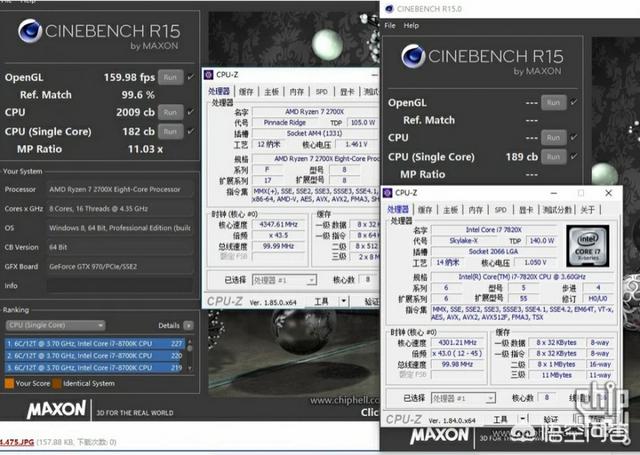Open 工具 dropdown arrow in Ryzen CPU-Z

point(344,302)
